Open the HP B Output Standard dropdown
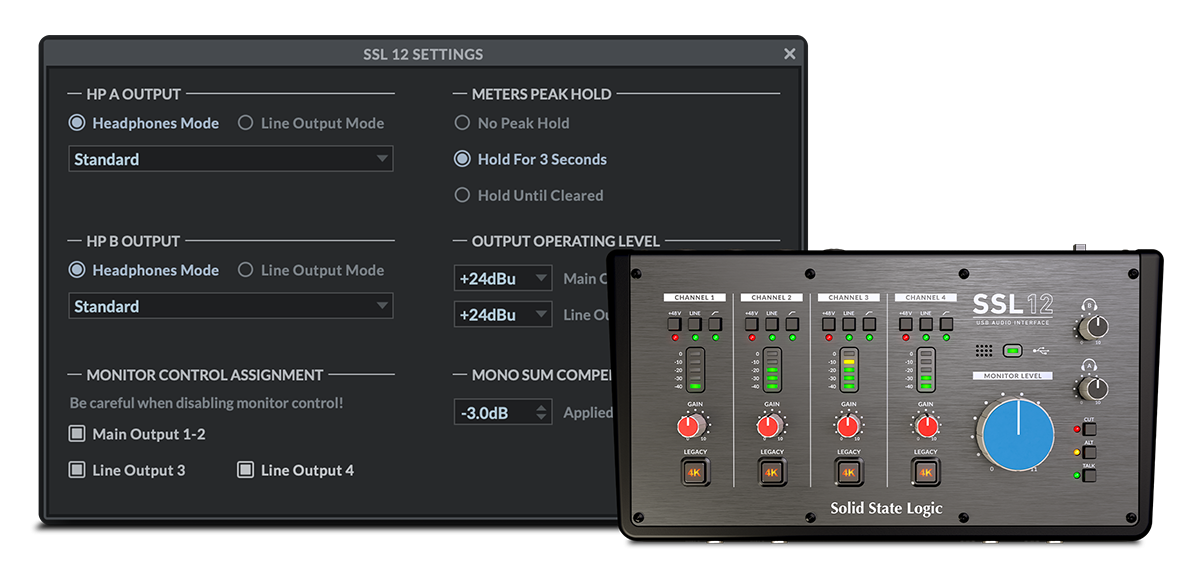 [x=230, y=306]
